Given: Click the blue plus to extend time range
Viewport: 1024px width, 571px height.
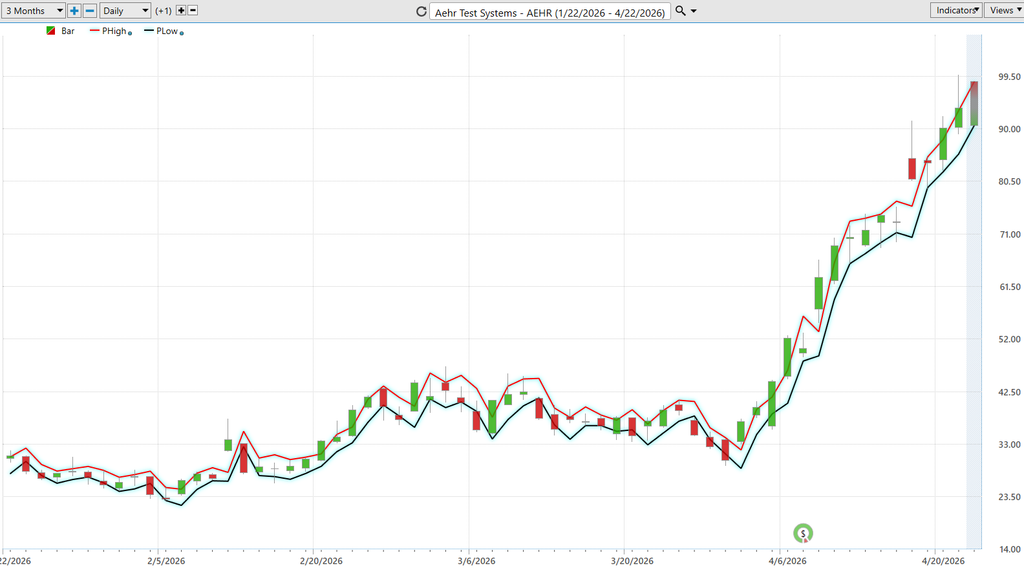Looking at the screenshot, I should click(x=74, y=10).
